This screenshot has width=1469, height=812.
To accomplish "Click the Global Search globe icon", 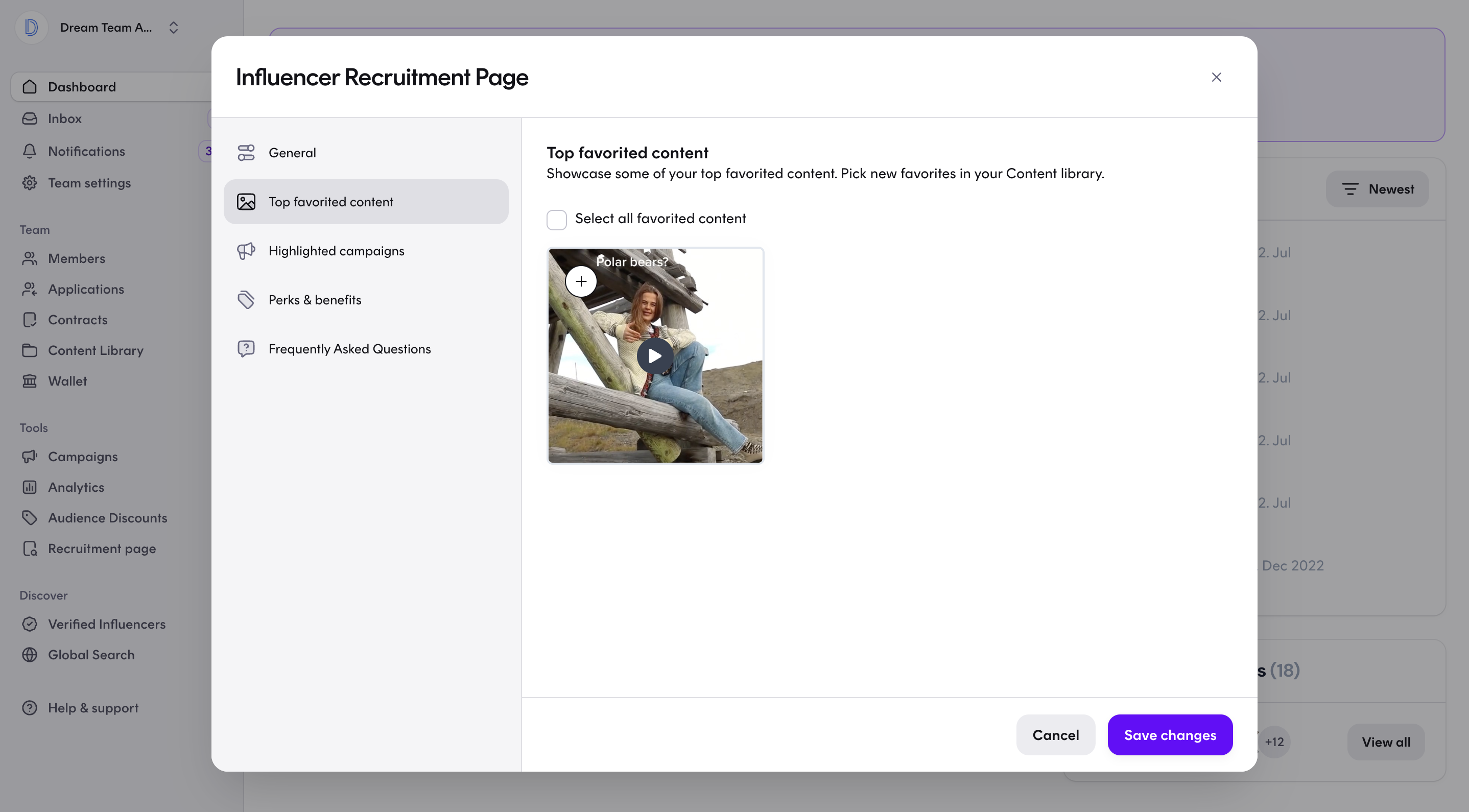I will pos(30,655).
